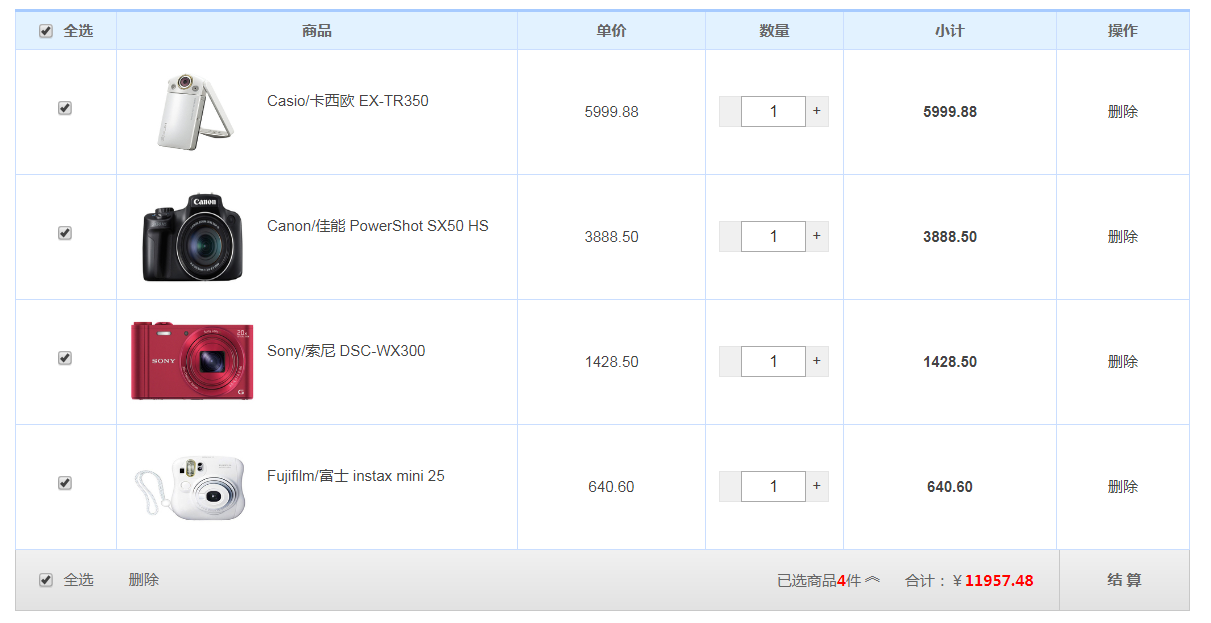Click the unit price 3888.50

point(611,237)
